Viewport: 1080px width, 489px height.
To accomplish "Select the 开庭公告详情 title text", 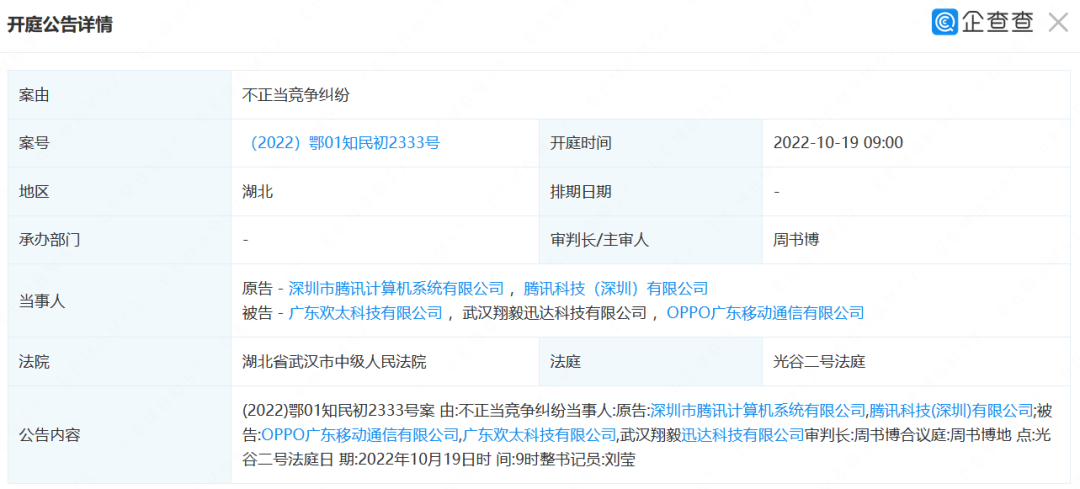I will point(60,25).
